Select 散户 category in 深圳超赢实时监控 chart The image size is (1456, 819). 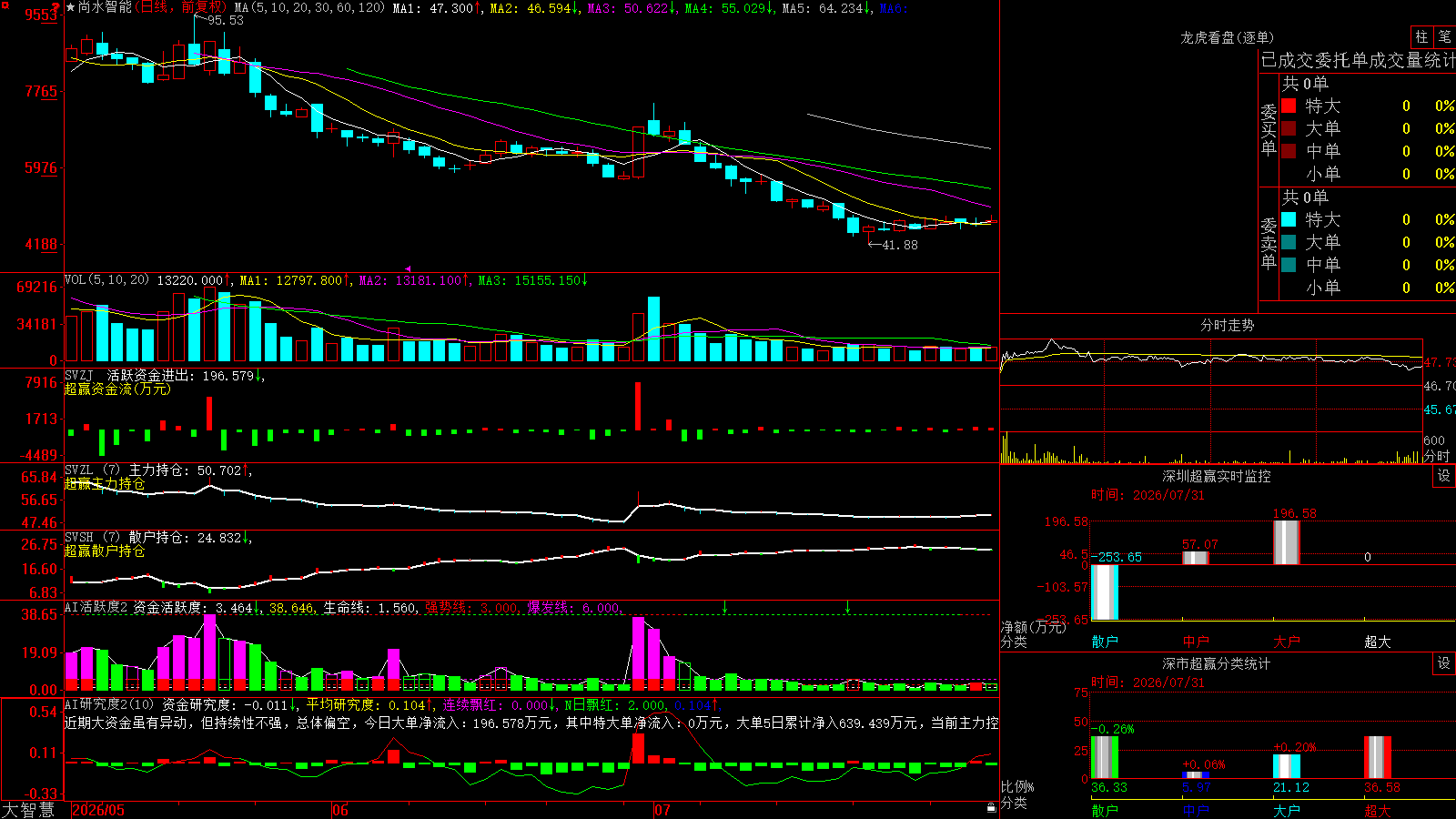[1105, 642]
